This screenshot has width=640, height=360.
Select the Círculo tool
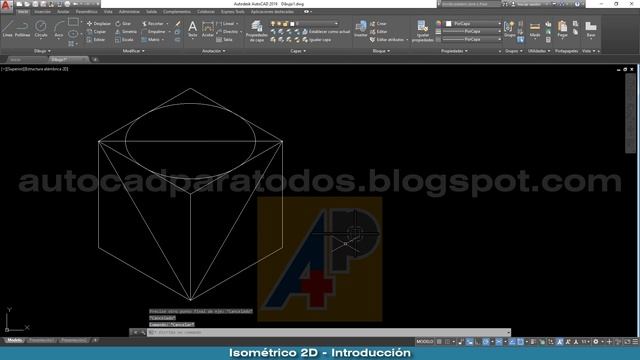40,29
